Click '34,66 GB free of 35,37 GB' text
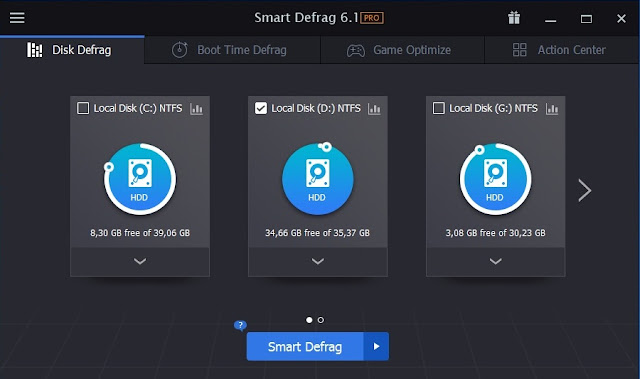 click(317, 233)
